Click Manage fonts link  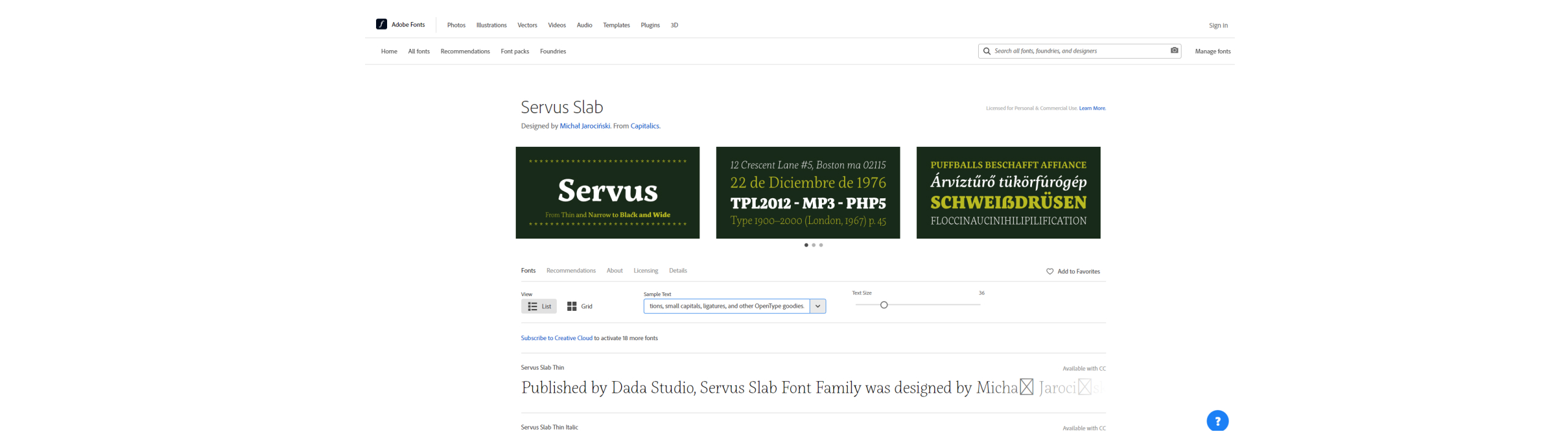pyautogui.click(x=1212, y=51)
